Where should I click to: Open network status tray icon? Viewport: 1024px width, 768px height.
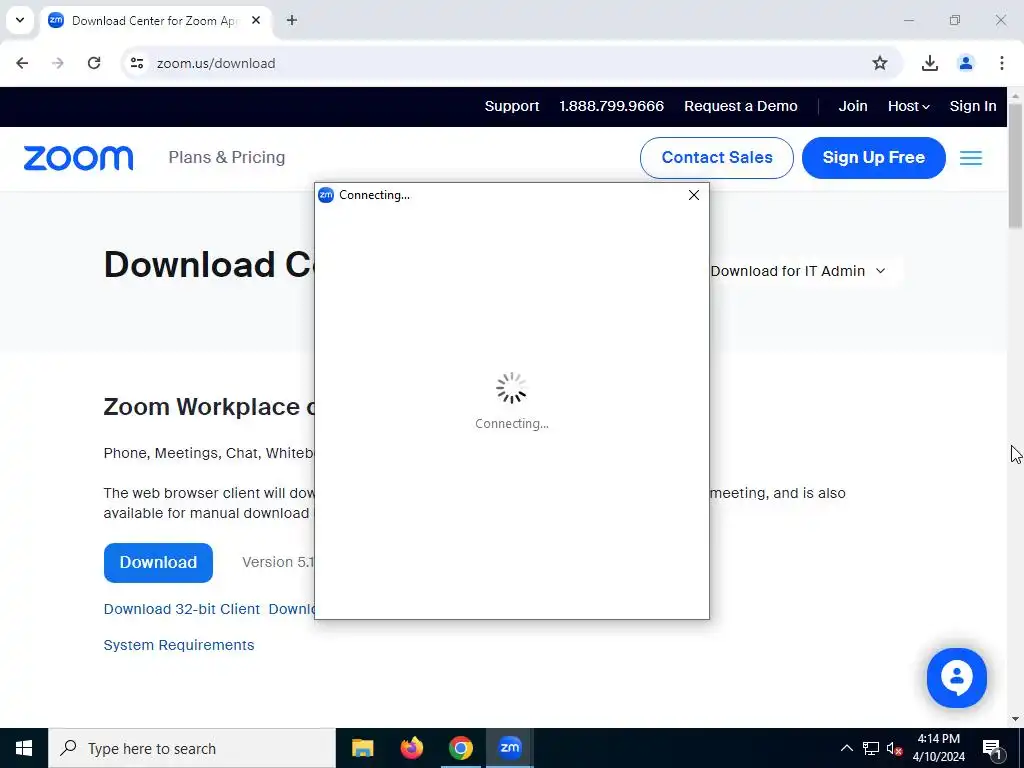871,748
